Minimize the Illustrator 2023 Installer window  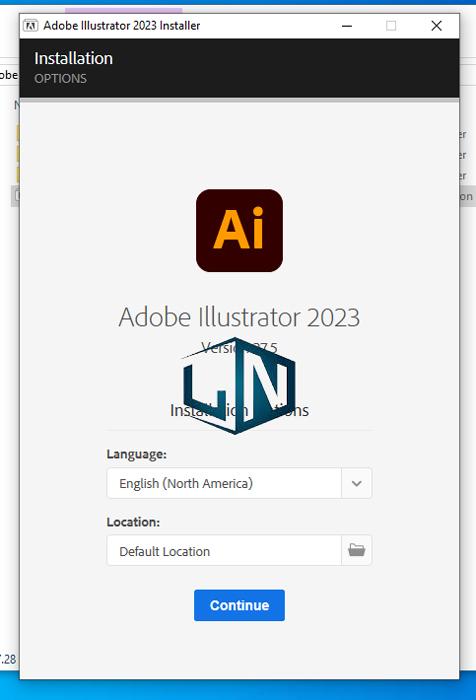(x=347, y=26)
